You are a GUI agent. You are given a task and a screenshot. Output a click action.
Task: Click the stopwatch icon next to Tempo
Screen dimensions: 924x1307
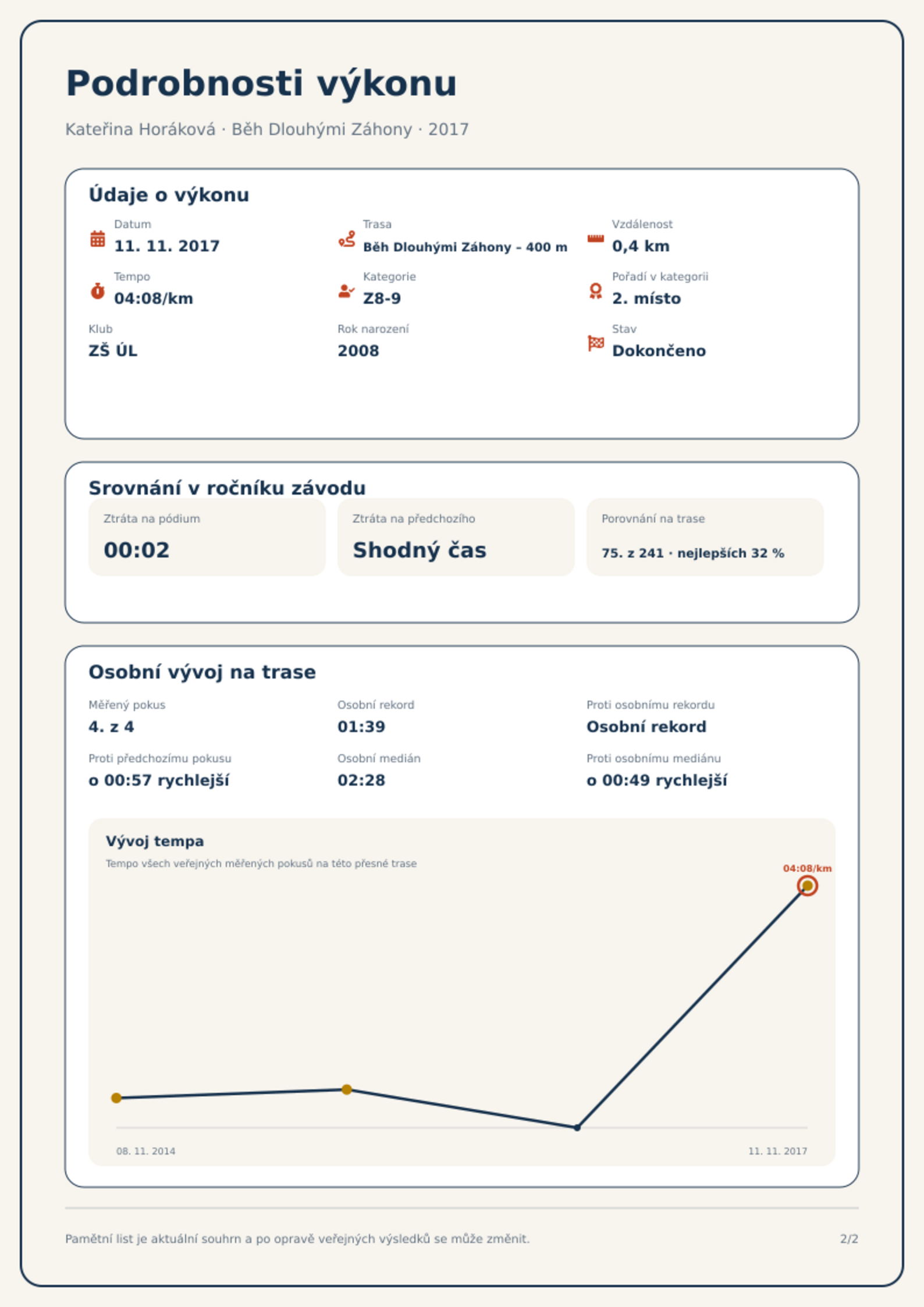tap(98, 291)
